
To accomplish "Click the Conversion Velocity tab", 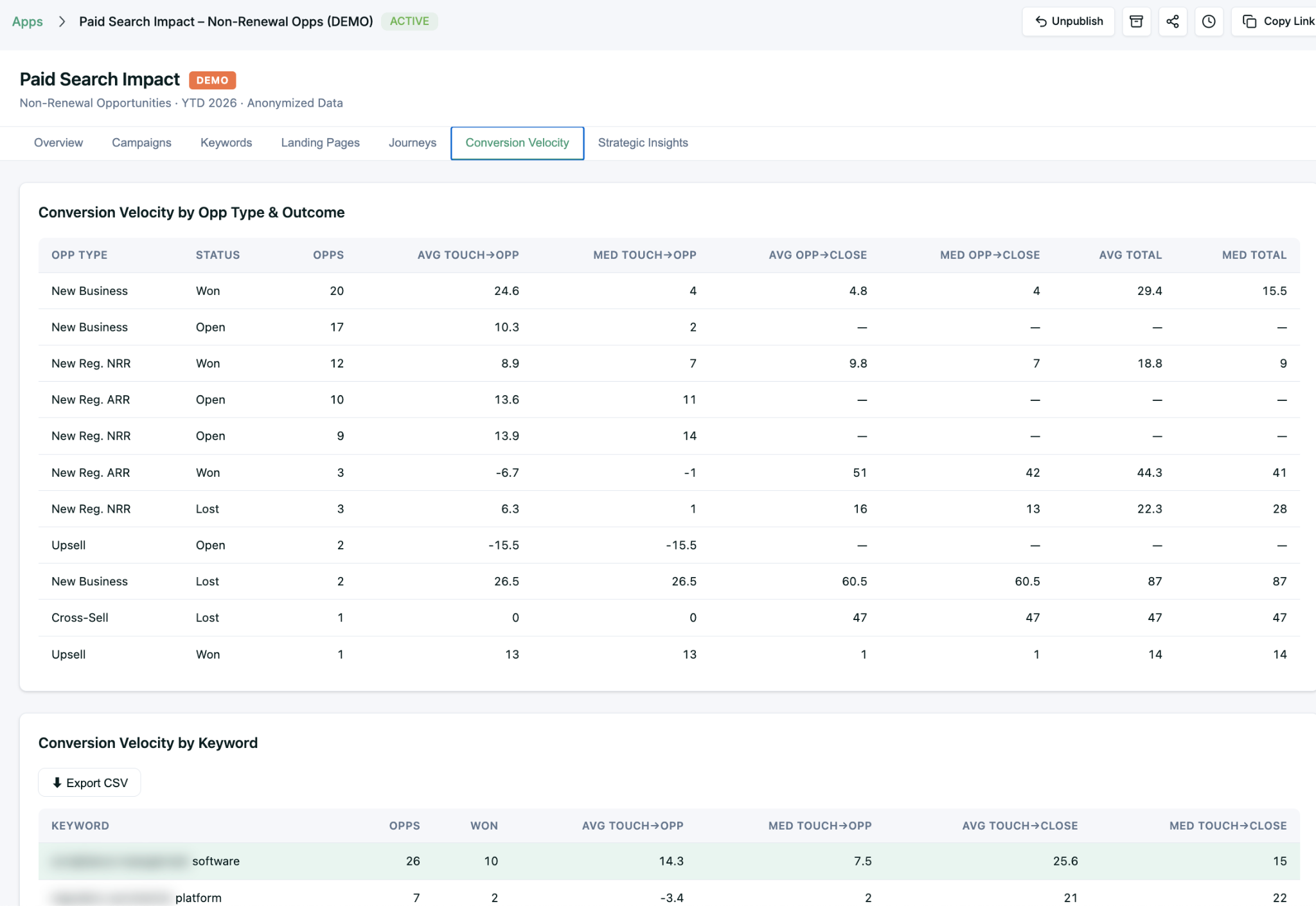I will click(x=517, y=143).
